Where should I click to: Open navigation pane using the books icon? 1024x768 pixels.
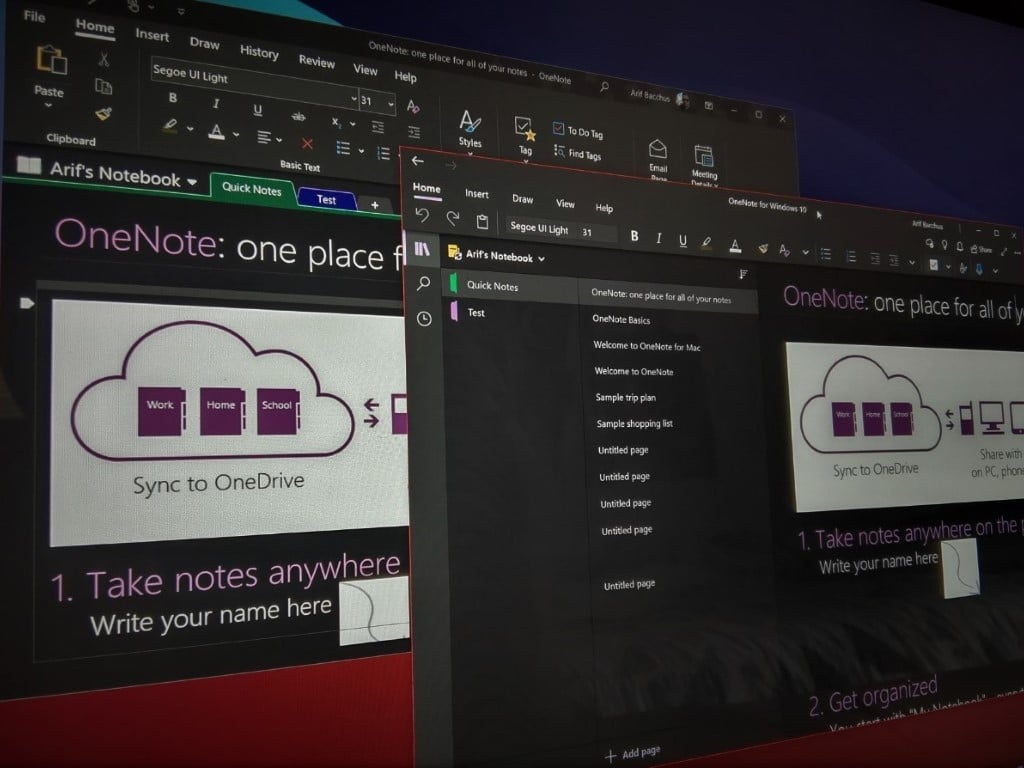point(425,250)
